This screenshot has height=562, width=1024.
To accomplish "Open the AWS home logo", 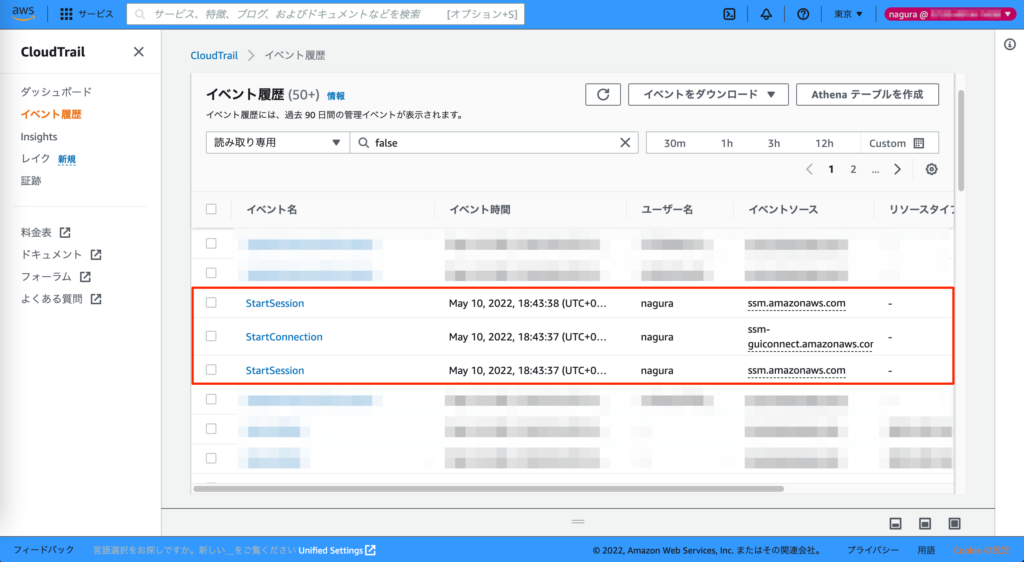I will point(24,14).
